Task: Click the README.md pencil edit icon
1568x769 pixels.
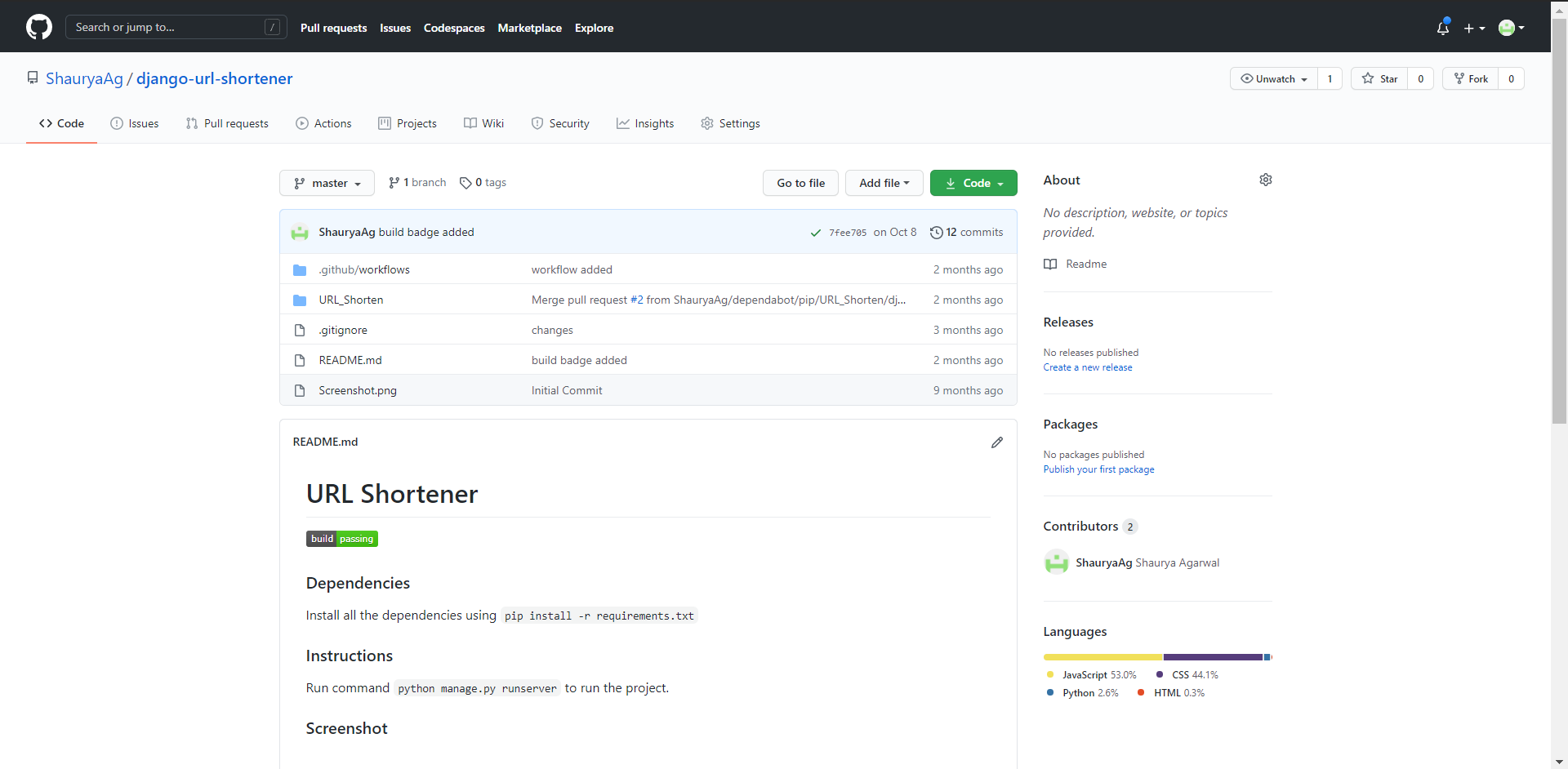Action: 997,442
